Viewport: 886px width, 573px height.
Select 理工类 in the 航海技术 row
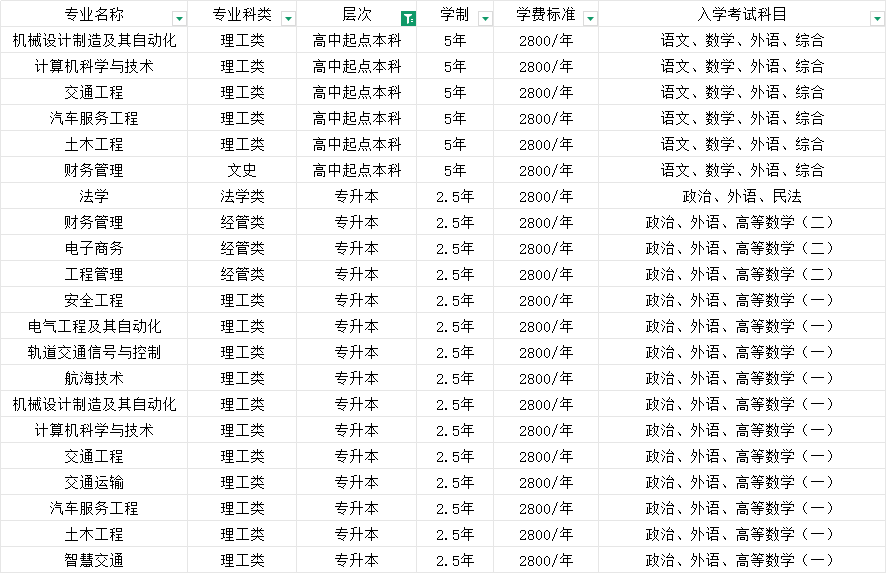pos(242,378)
